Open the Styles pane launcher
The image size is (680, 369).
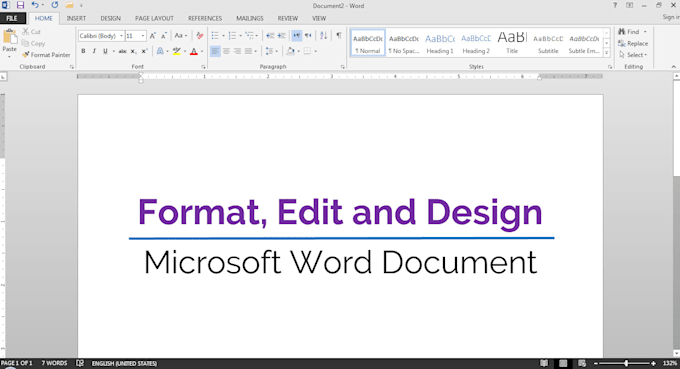tap(610, 67)
